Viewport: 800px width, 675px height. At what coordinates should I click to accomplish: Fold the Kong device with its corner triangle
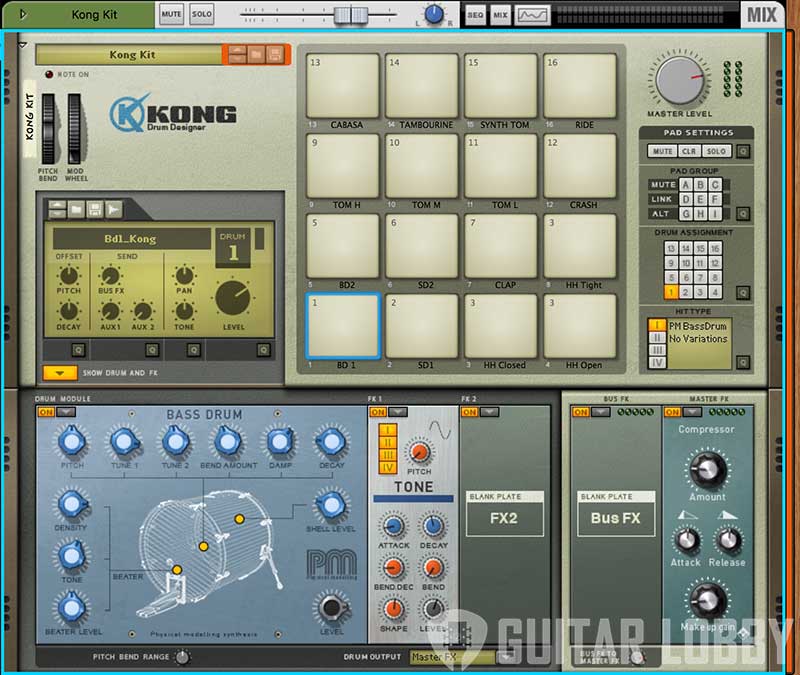[x=23, y=45]
